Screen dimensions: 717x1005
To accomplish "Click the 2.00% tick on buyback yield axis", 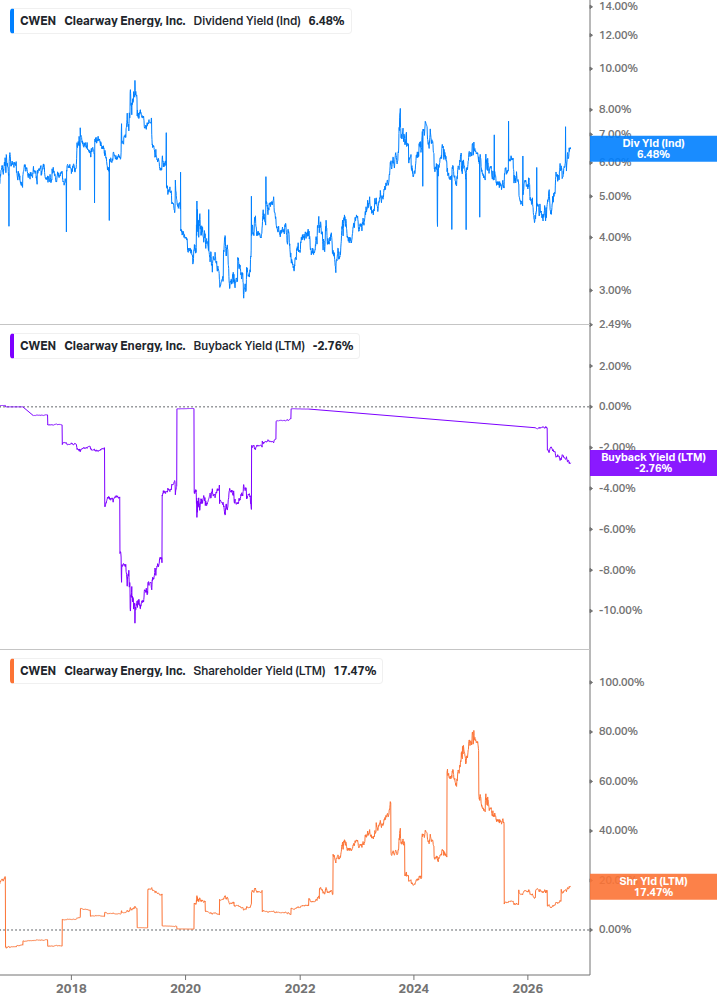I will (615, 366).
